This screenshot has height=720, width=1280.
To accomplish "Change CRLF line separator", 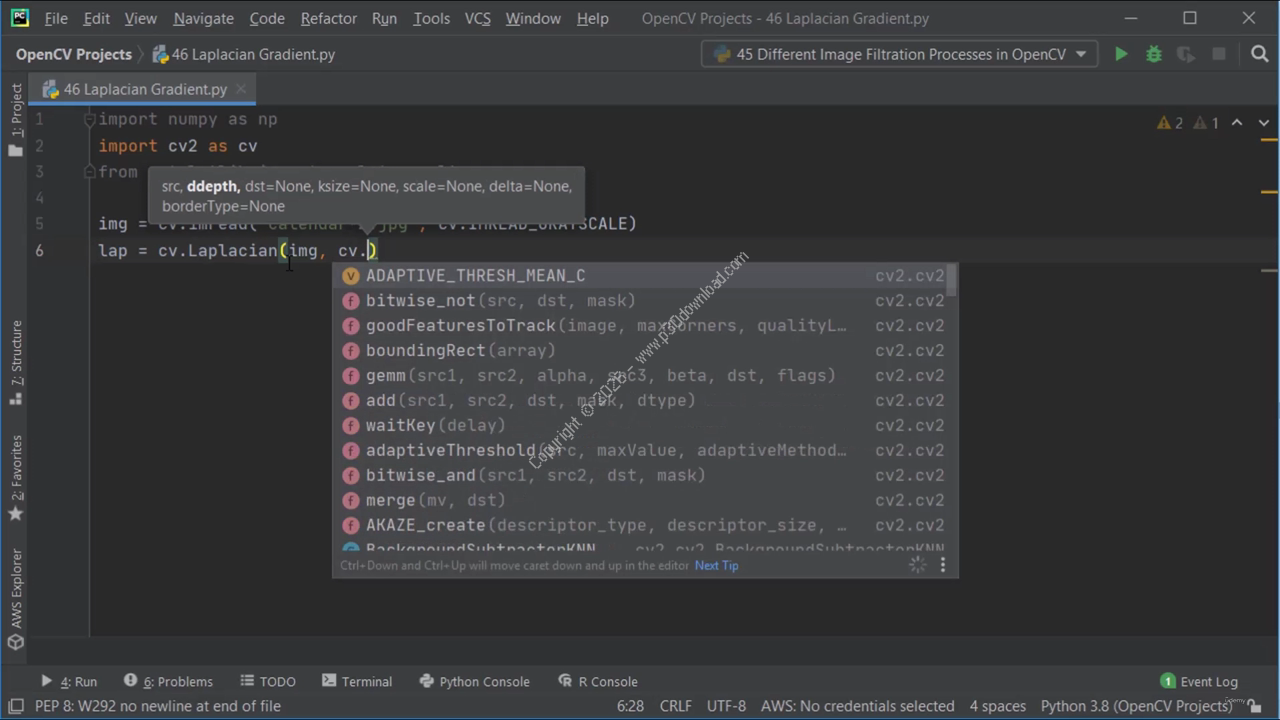I will click(x=675, y=706).
